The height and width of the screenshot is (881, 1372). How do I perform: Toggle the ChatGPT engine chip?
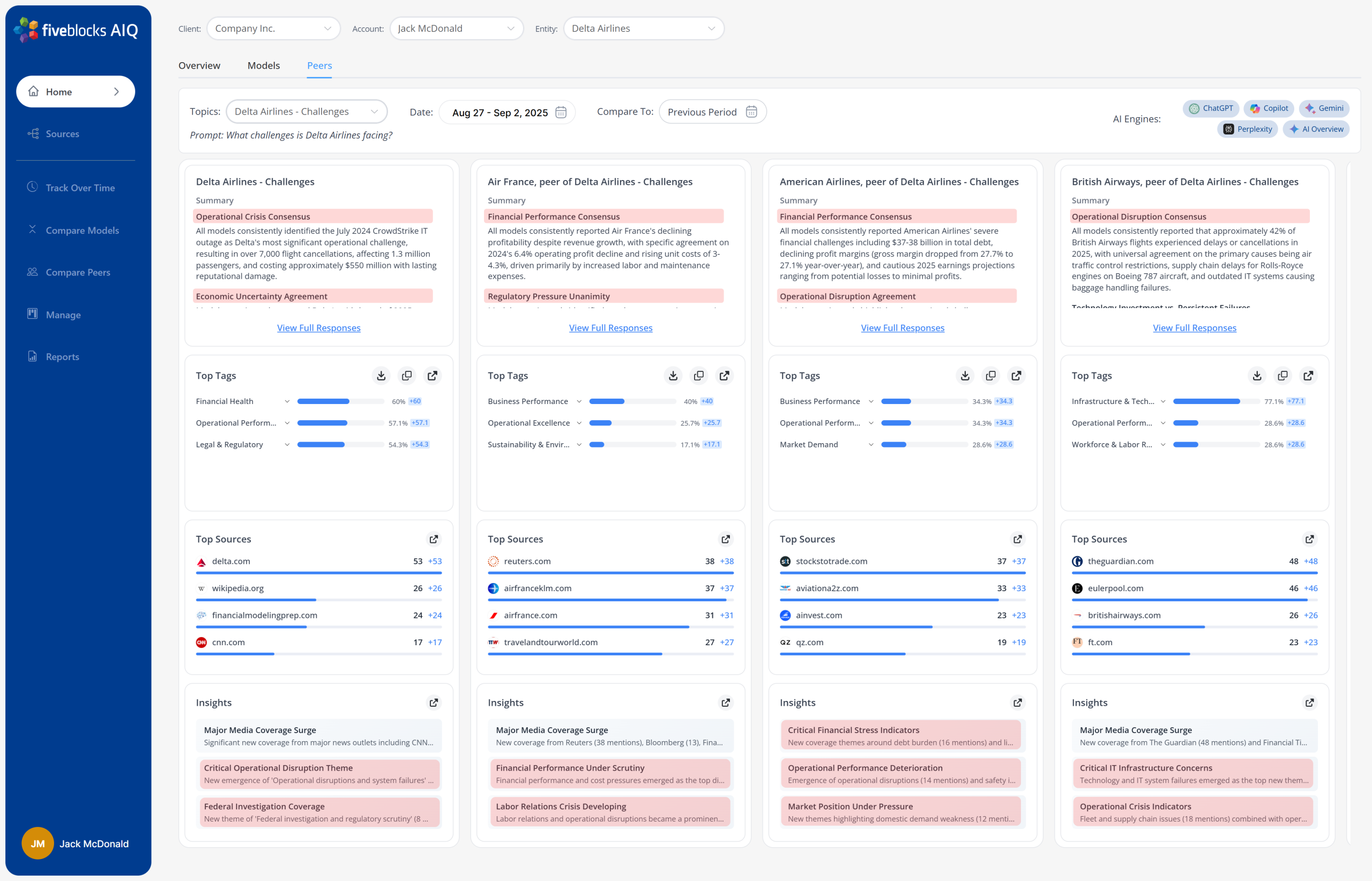(1211, 108)
